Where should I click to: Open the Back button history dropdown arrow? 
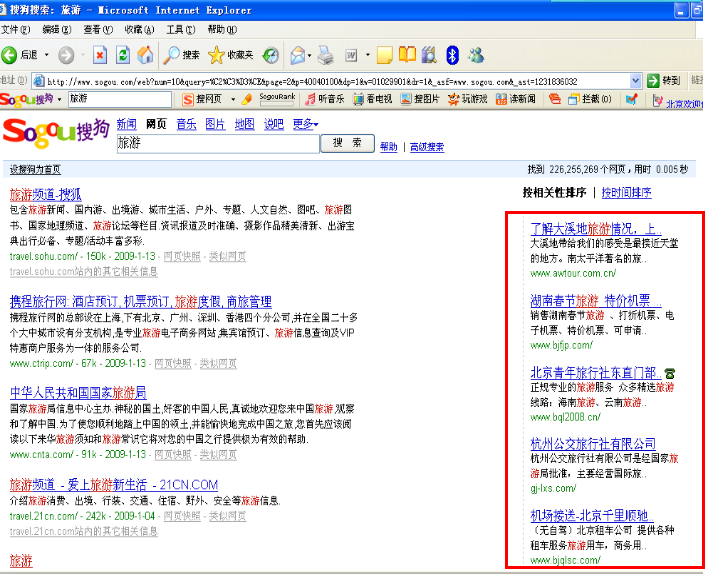tap(46, 55)
